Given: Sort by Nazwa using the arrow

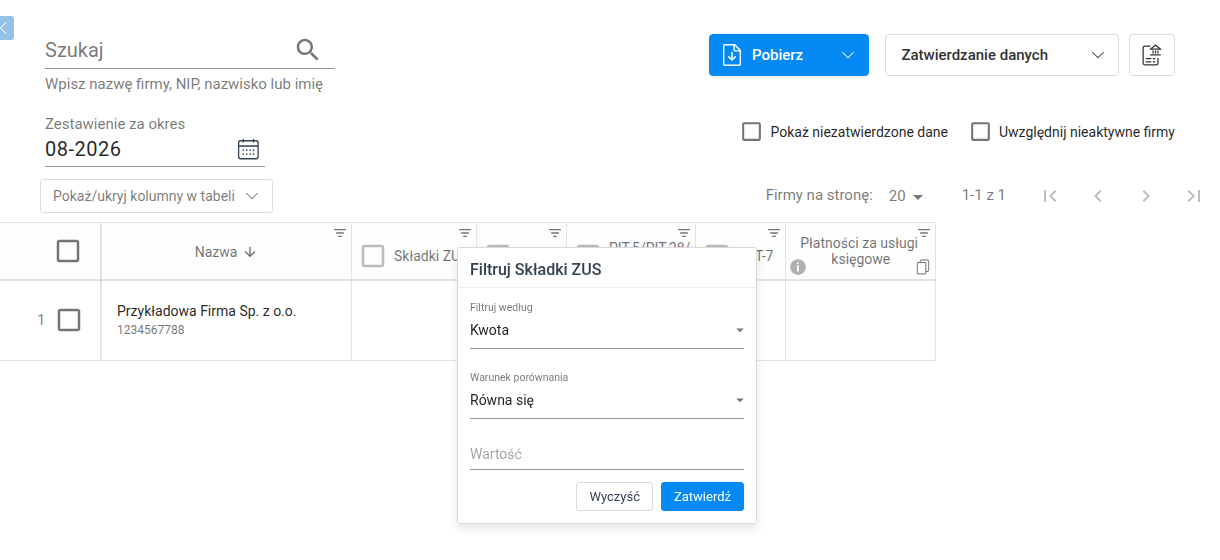Looking at the screenshot, I should click(250, 252).
